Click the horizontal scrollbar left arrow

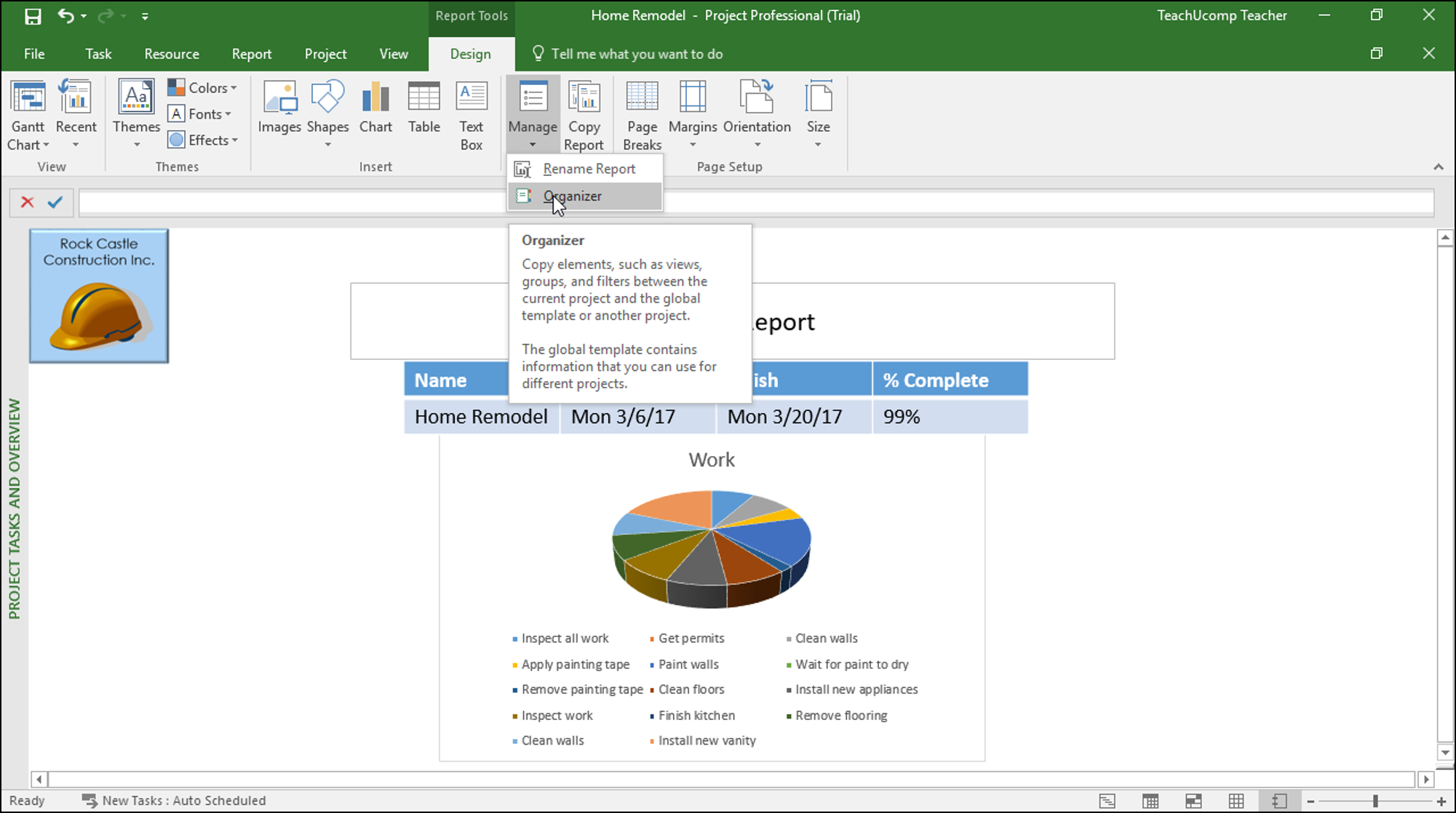point(39,779)
